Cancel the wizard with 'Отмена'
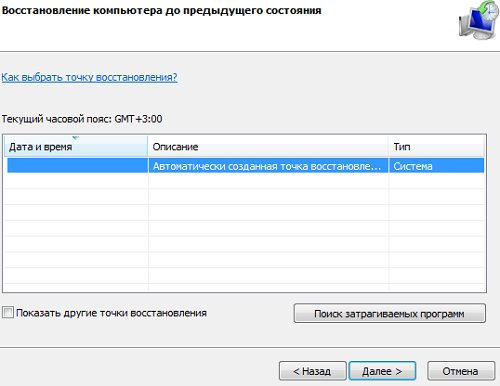 pos(461,371)
